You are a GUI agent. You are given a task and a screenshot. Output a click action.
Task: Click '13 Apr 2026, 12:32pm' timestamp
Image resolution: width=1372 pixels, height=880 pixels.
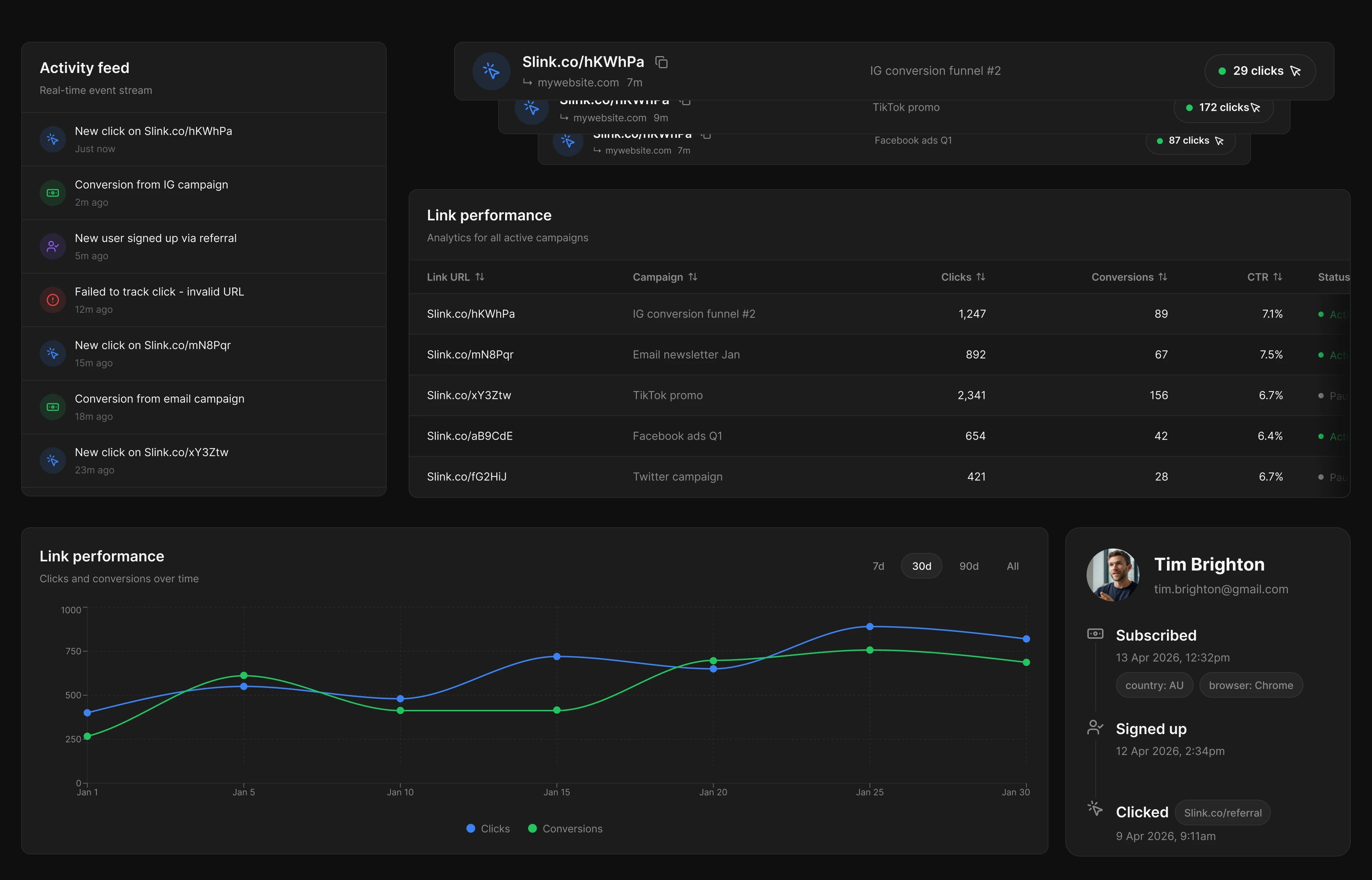click(1172, 657)
